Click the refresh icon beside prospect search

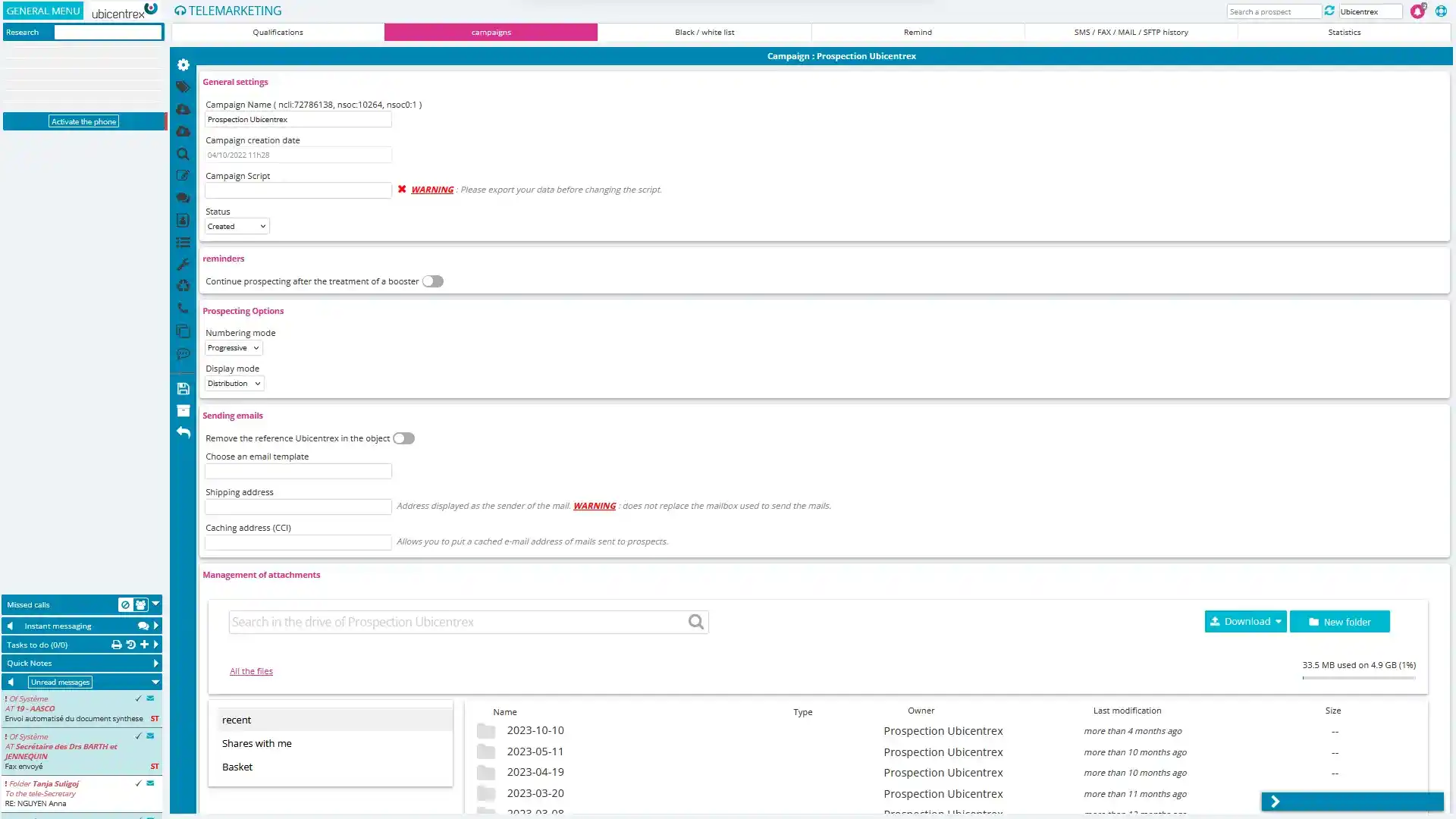pyautogui.click(x=1329, y=11)
